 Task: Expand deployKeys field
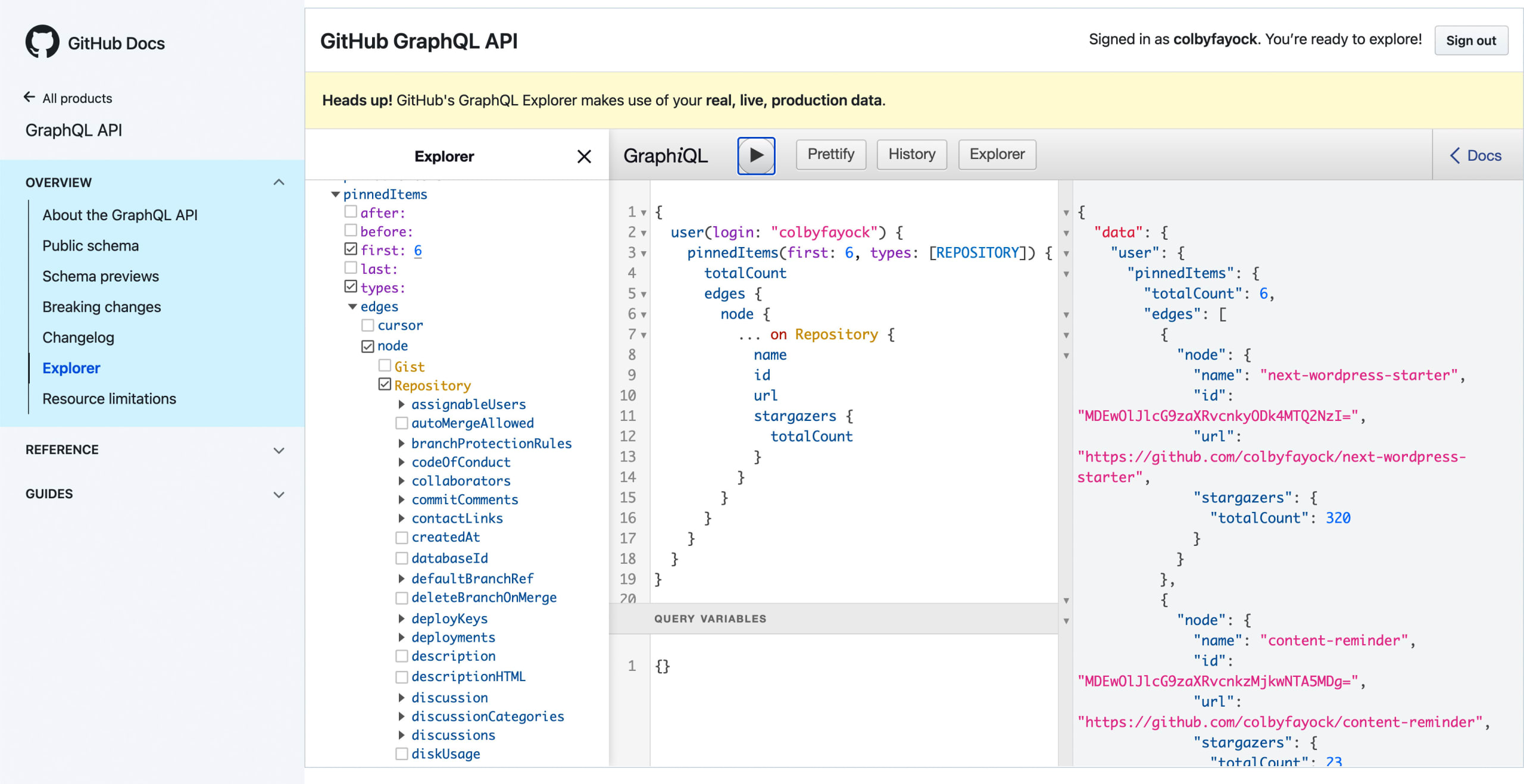[x=401, y=619]
